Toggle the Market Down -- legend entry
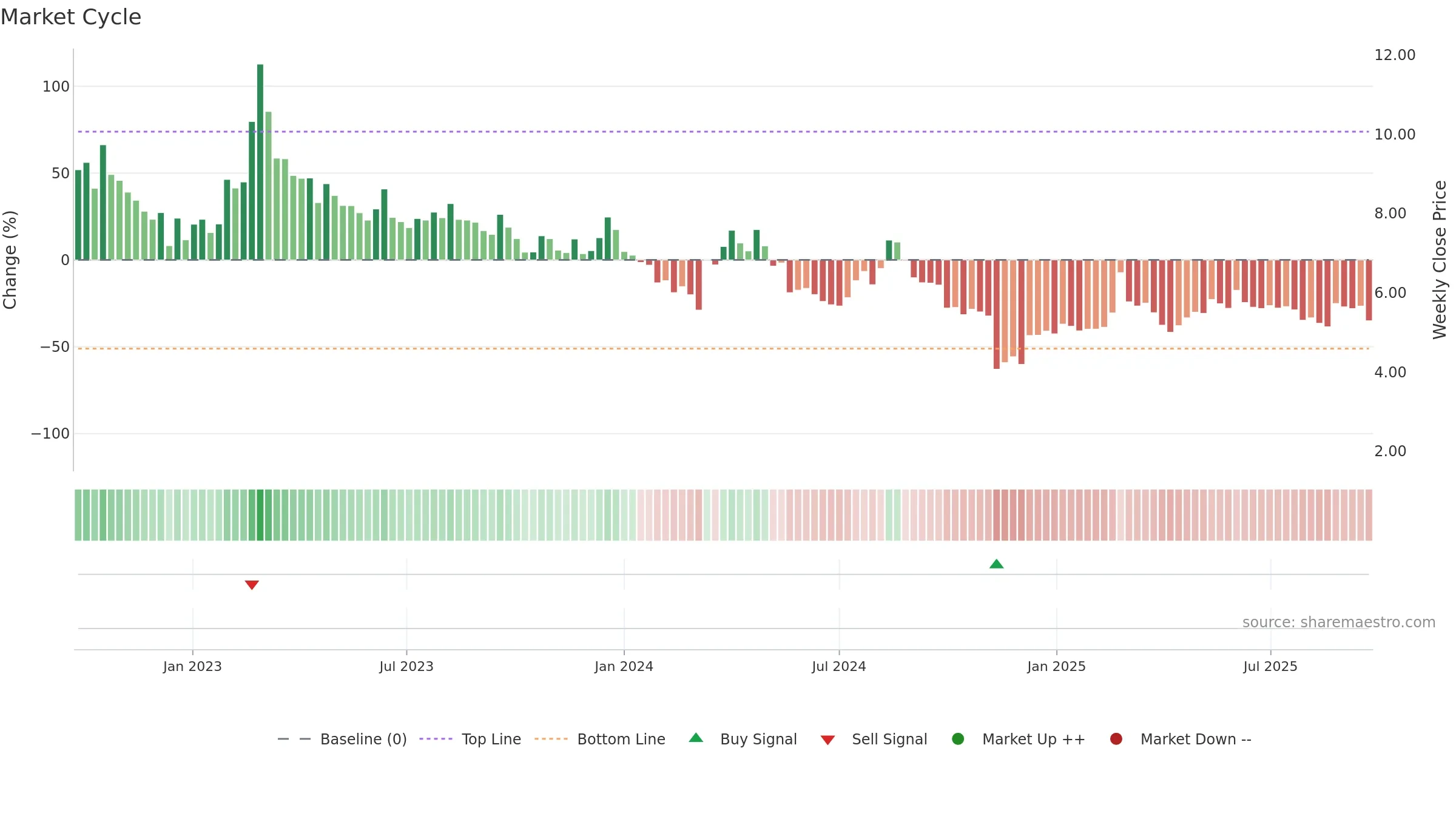Image resolution: width=1456 pixels, height=819 pixels. coord(1181,739)
